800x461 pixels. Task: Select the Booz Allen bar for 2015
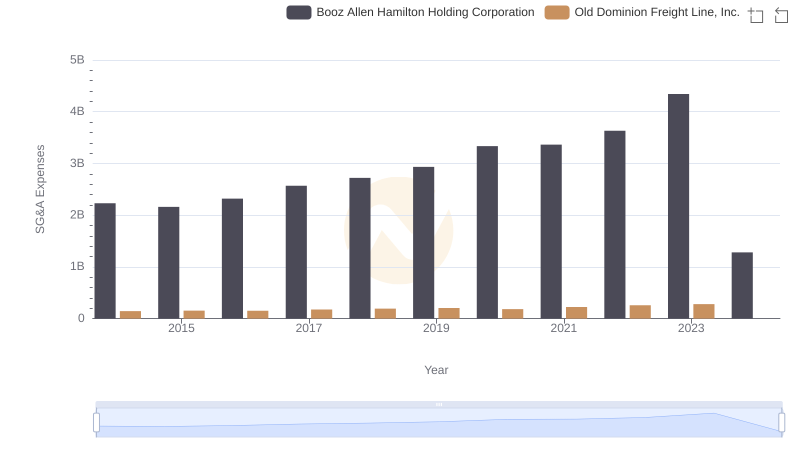169,263
